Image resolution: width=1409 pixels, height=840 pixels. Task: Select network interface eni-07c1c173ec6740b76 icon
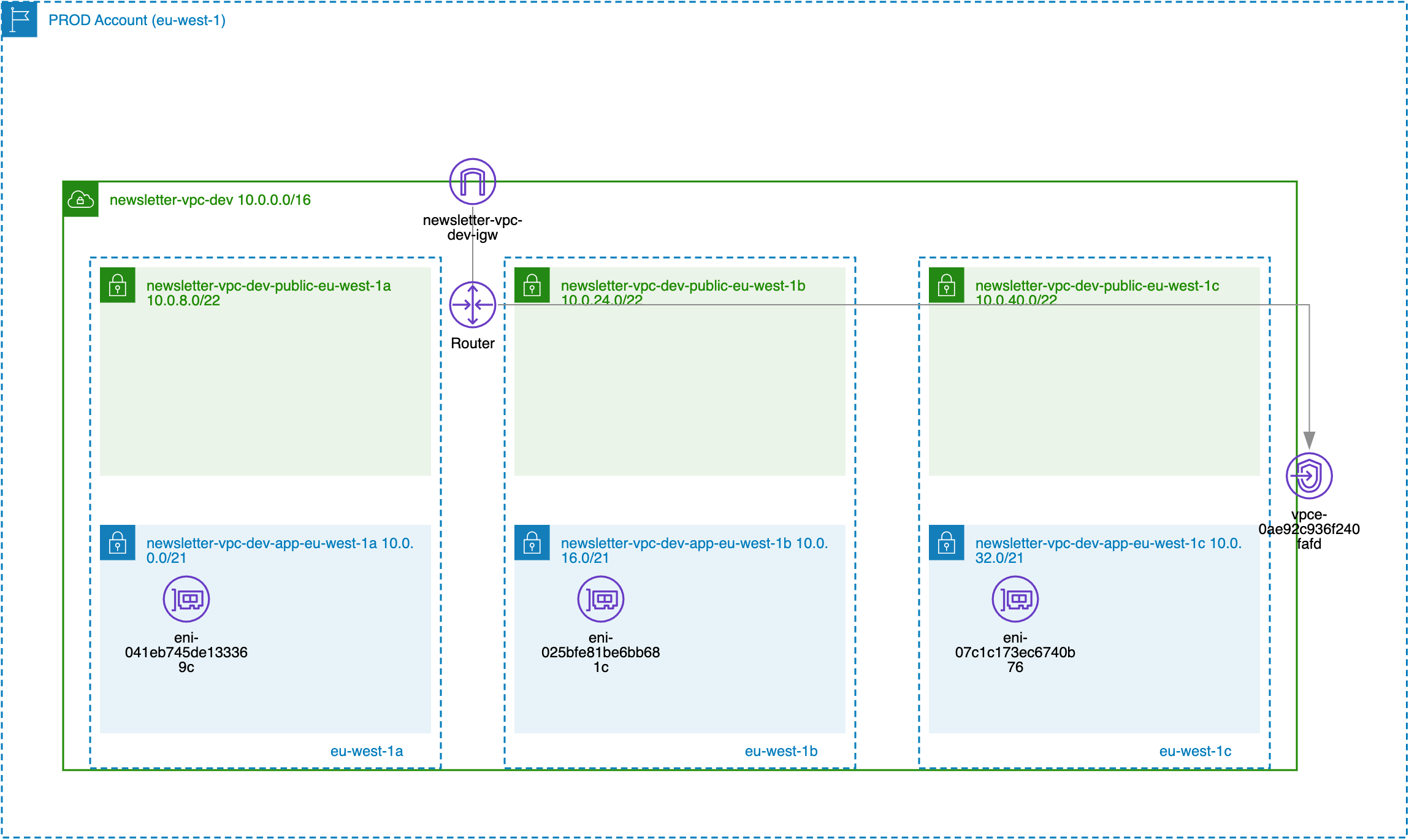coord(1015,599)
